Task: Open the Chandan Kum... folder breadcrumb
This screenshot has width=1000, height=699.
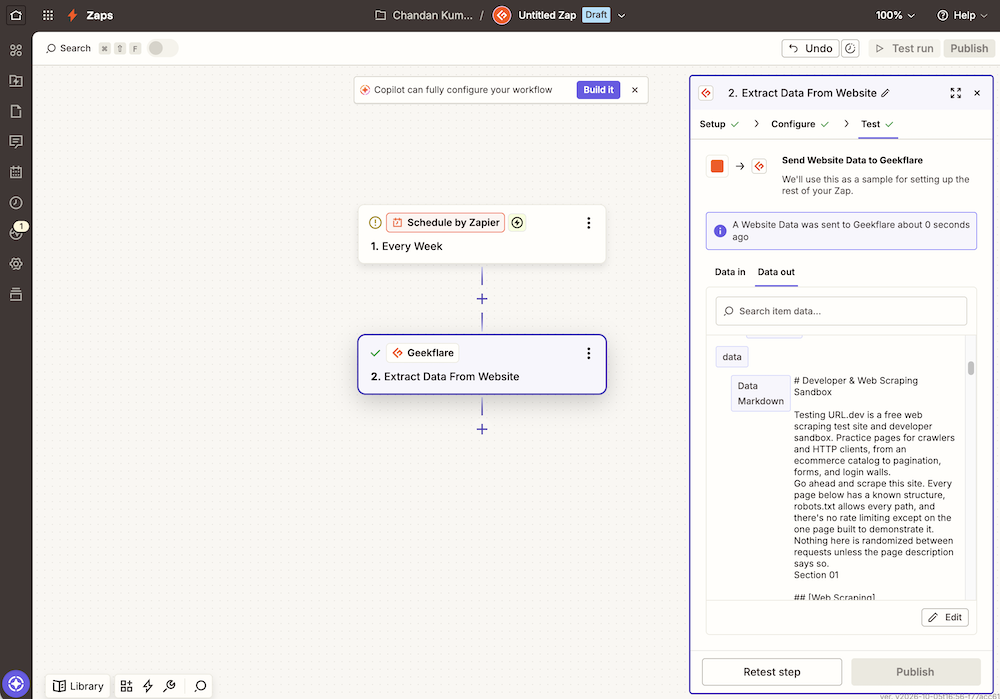Action: click(423, 15)
